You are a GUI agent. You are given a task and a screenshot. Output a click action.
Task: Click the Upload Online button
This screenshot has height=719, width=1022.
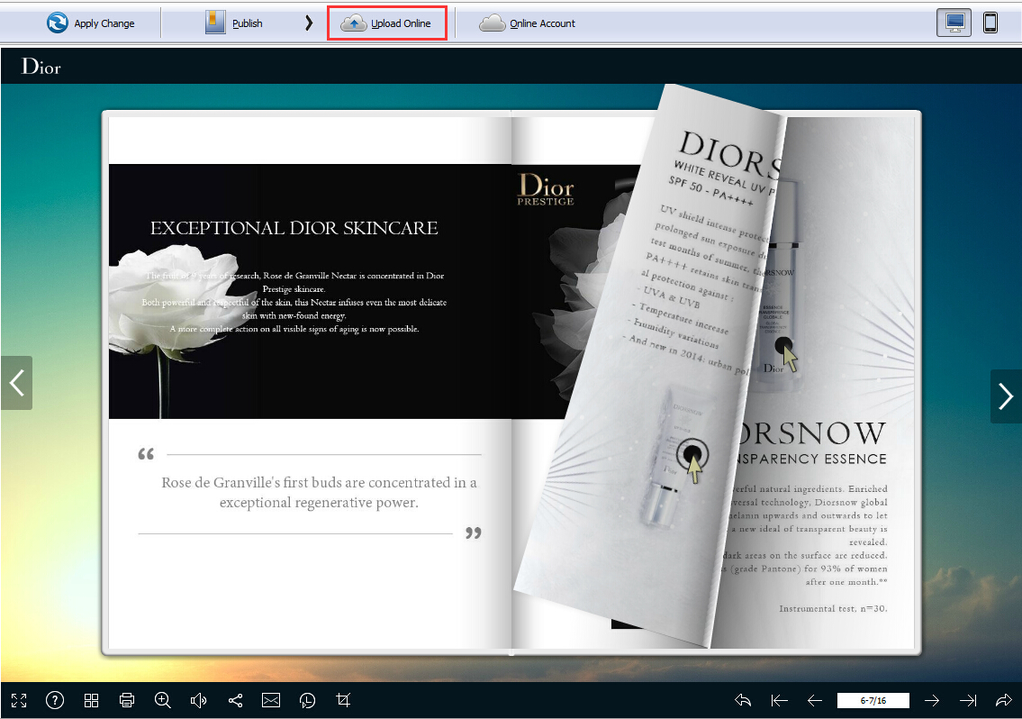click(x=387, y=23)
